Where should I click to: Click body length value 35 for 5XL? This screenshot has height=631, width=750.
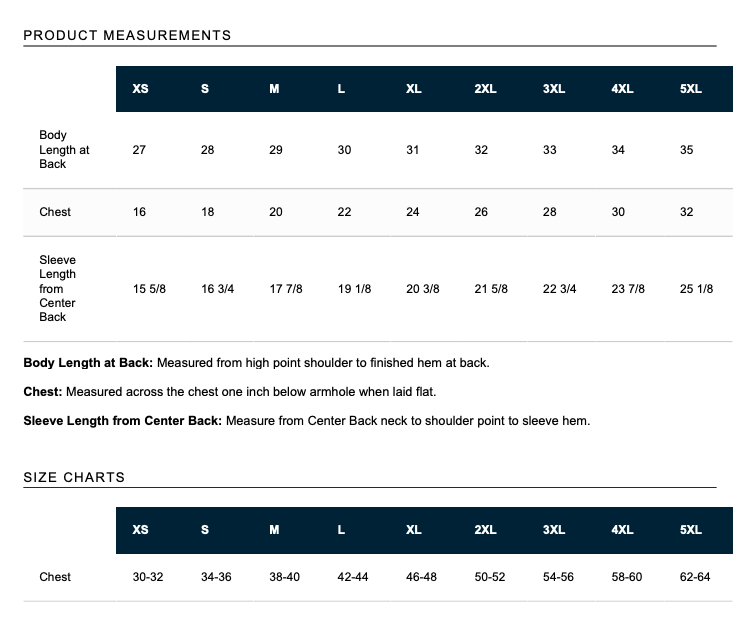(x=686, y=150)
